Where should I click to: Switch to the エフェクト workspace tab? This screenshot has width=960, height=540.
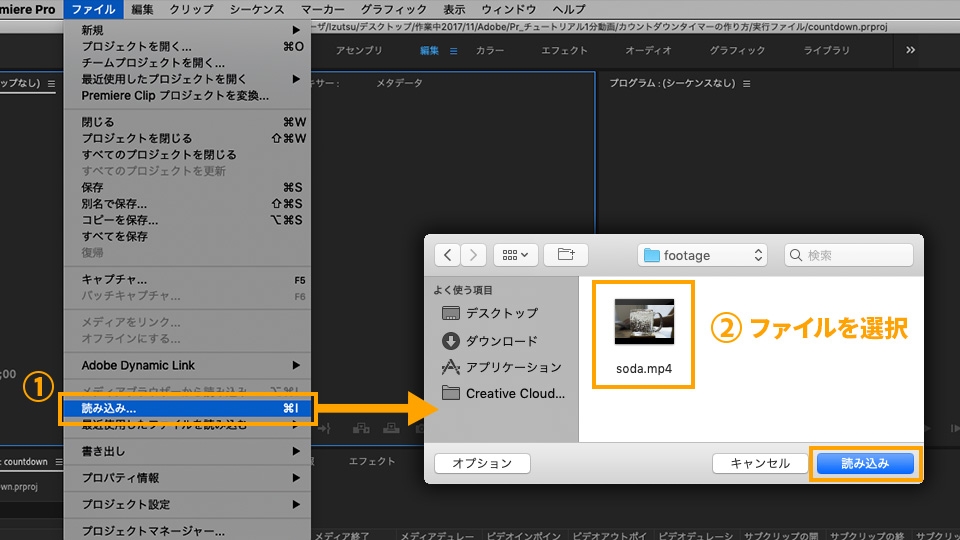[x=564, y=50]
